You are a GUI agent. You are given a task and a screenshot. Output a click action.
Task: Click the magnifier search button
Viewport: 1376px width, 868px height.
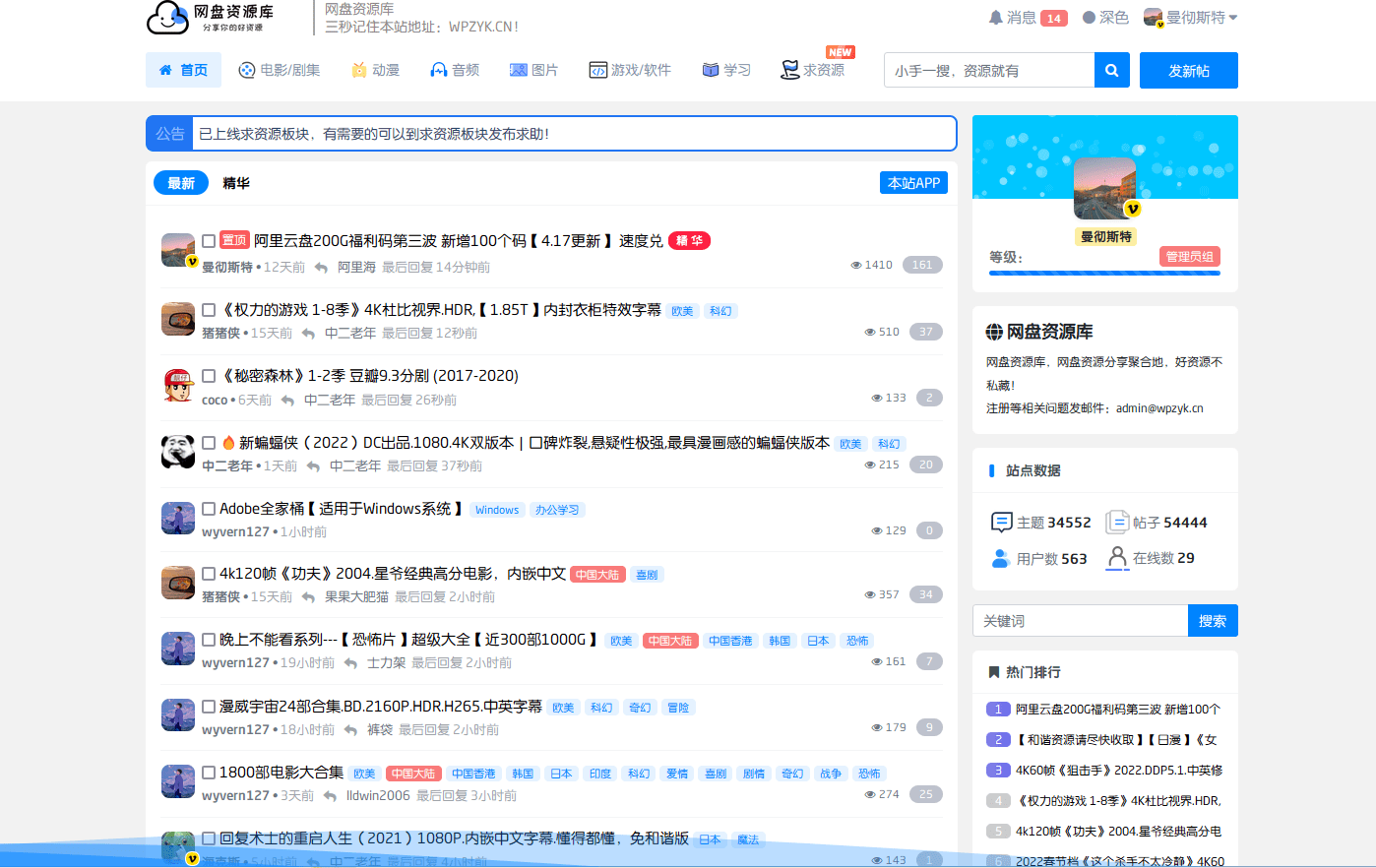[x=1111, y=70]
